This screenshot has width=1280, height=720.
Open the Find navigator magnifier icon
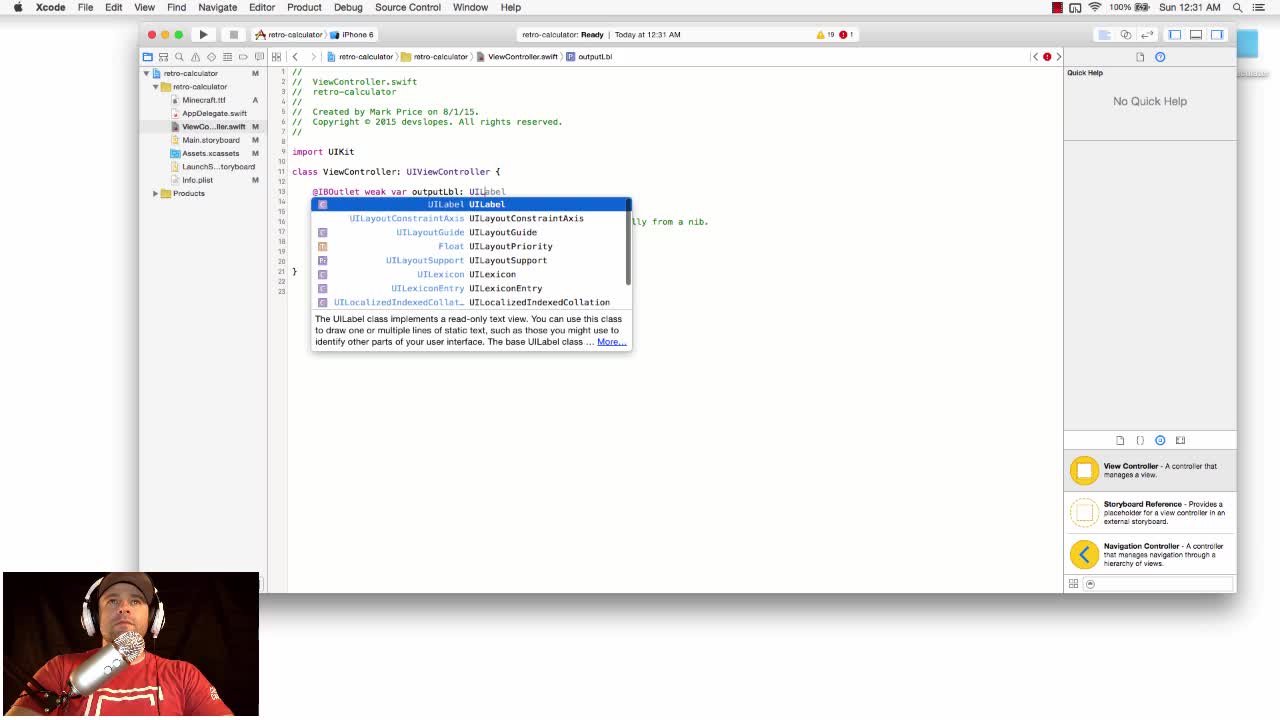(179, 56)
